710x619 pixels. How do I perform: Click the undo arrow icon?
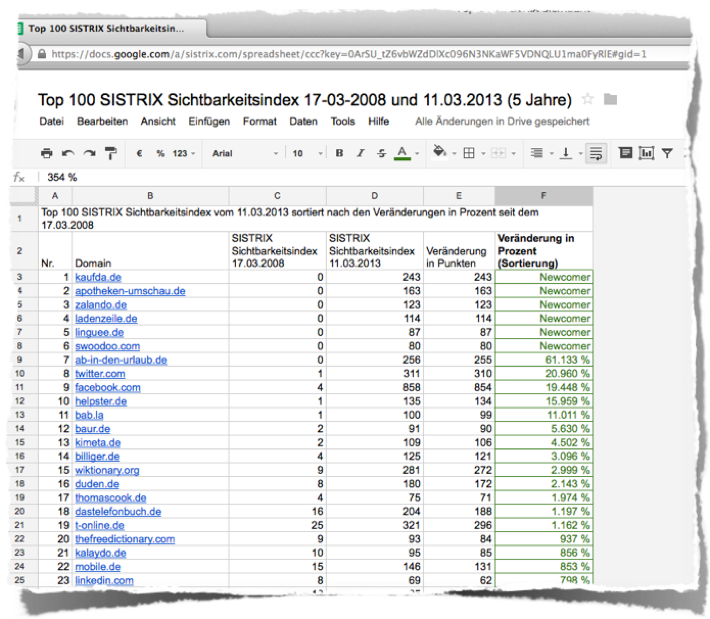click(68, 153)
